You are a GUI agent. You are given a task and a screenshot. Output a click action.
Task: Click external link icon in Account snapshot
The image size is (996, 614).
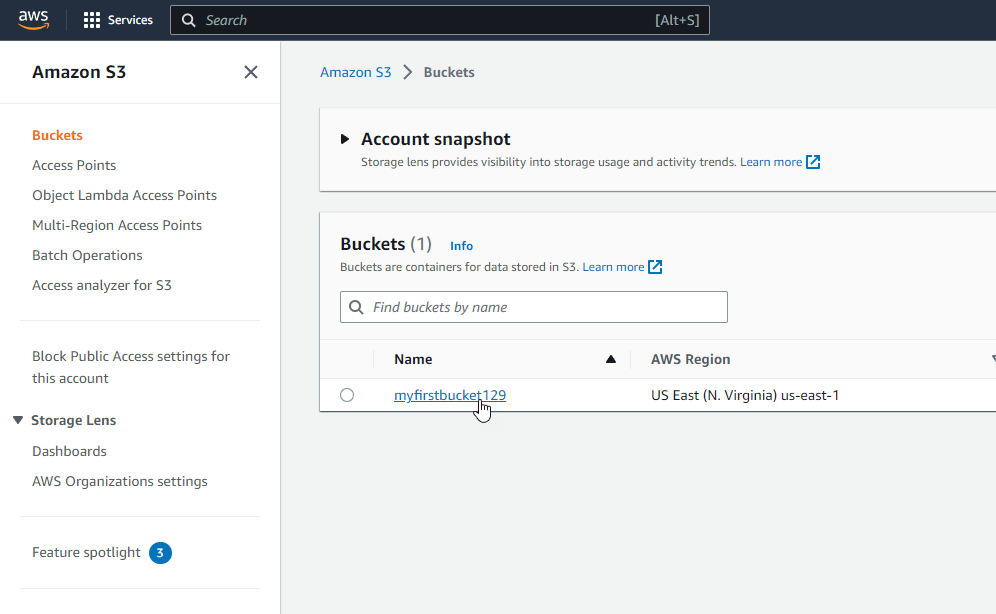(x=813, y=162)
